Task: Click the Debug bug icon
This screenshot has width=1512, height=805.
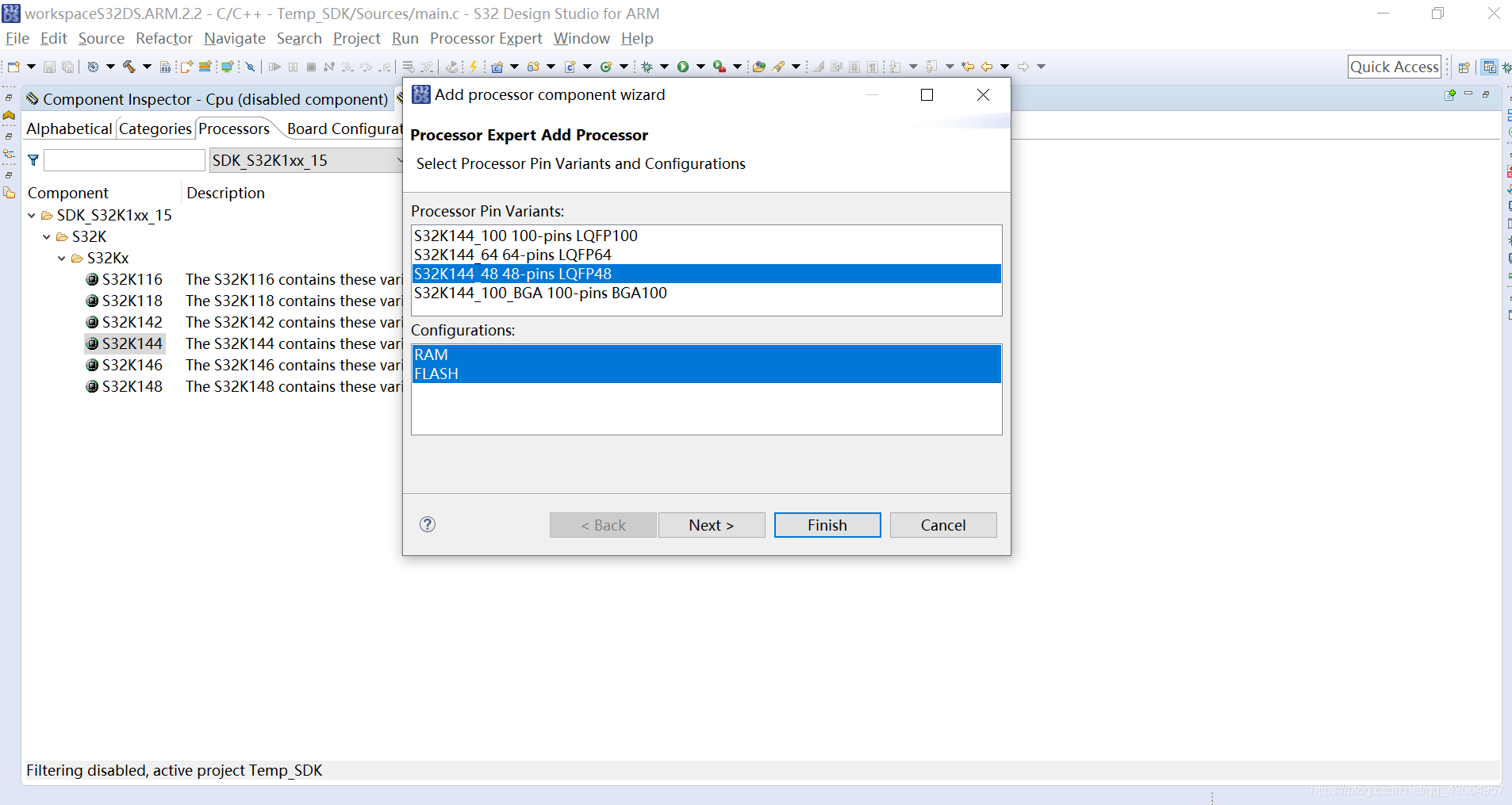Action: [647, 67]
